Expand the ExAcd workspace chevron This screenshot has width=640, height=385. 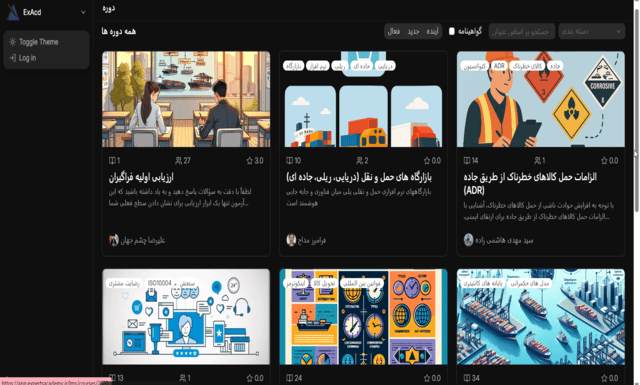(x=83, y=12)
